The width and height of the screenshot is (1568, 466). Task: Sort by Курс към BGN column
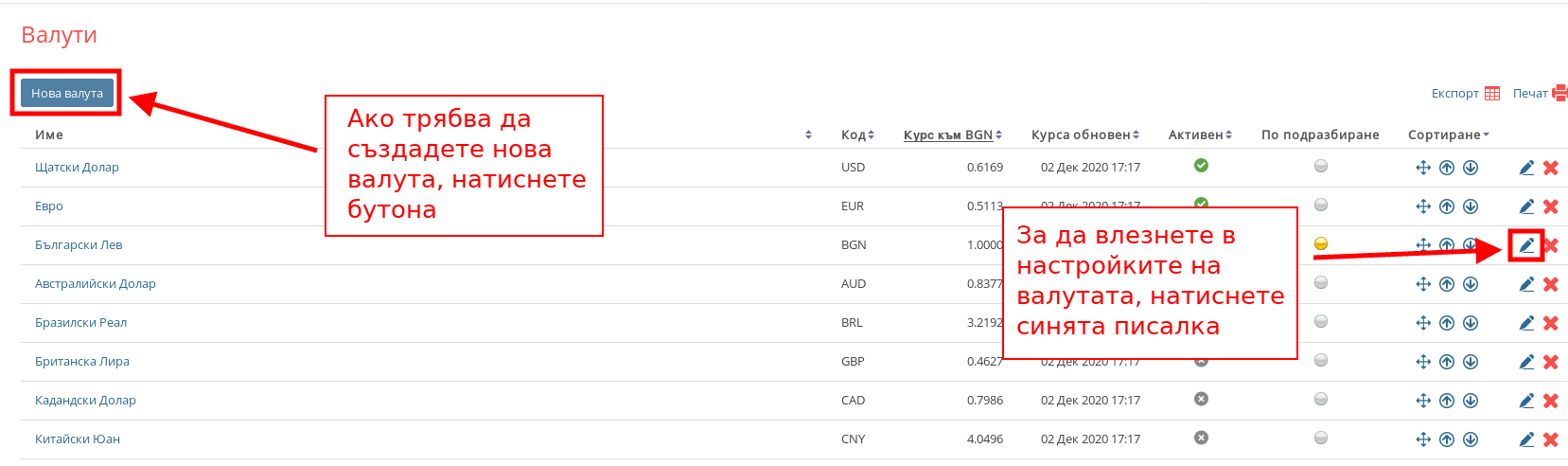point(952,134)
